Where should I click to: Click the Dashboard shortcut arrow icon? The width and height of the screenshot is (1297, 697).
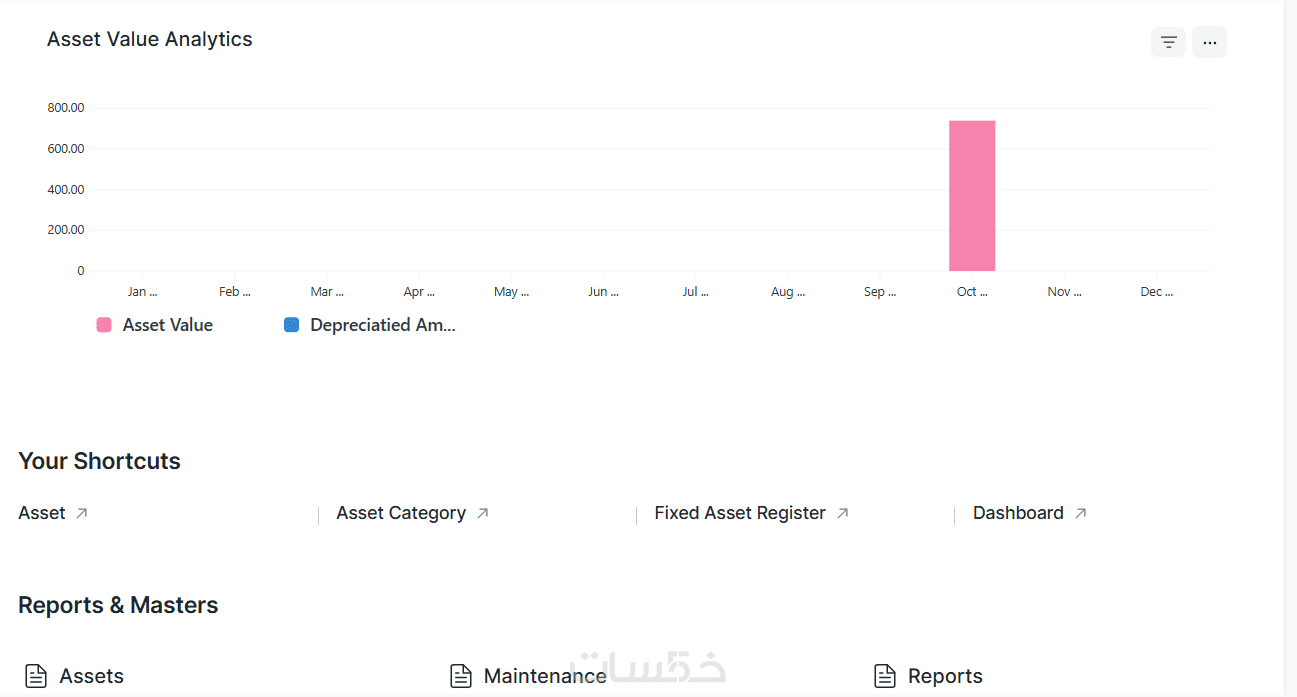point(1081,513)
